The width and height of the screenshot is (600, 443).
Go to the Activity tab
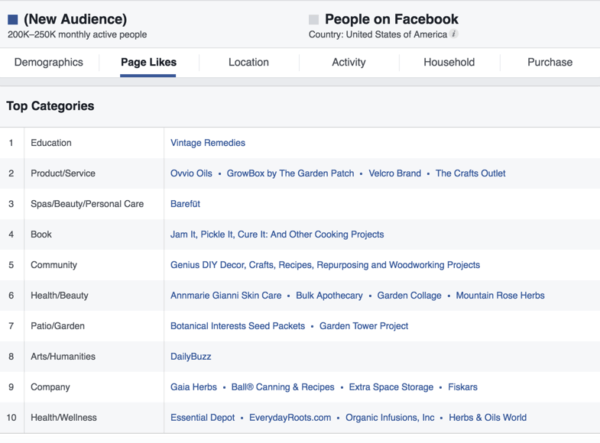[349, 62]
